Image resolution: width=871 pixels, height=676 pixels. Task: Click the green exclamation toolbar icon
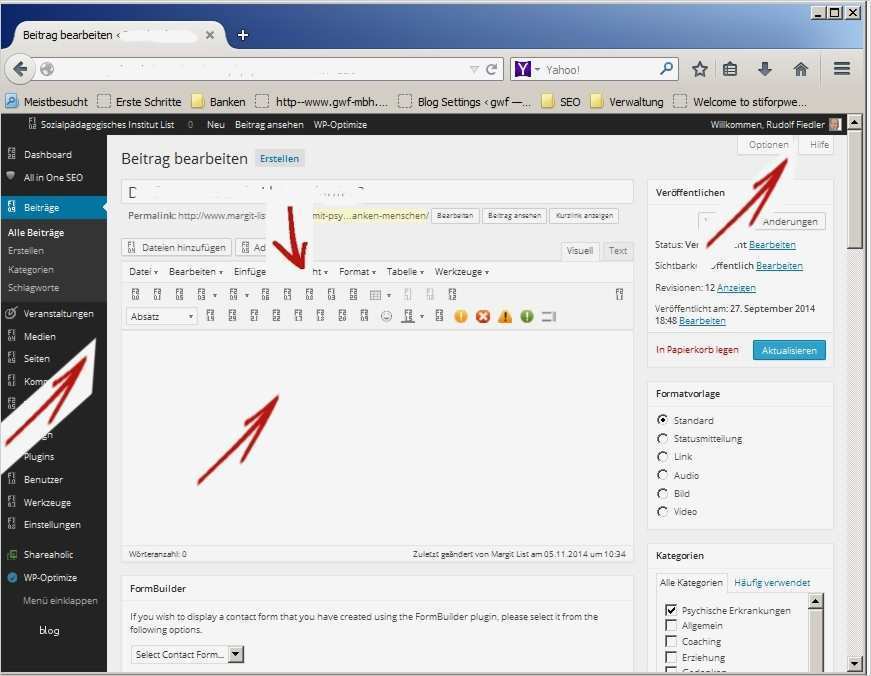click(x=525, y=316)
